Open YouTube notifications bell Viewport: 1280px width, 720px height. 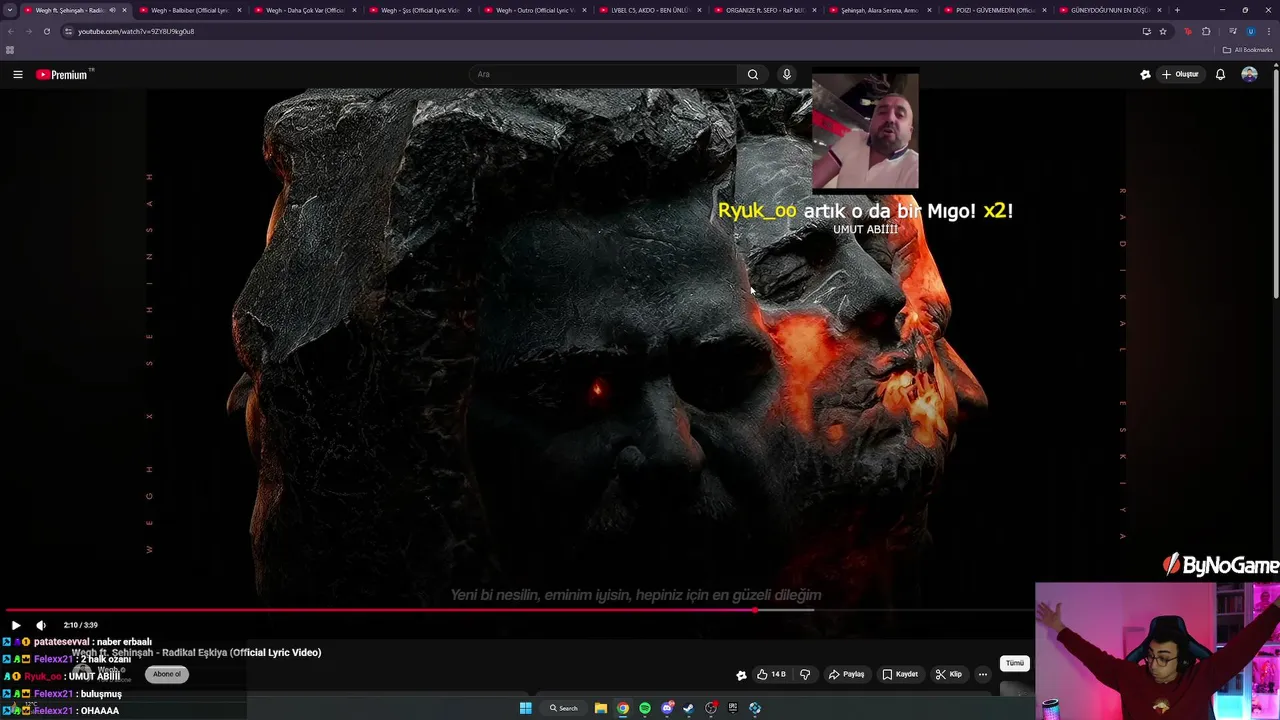(x=1220, y=74)
